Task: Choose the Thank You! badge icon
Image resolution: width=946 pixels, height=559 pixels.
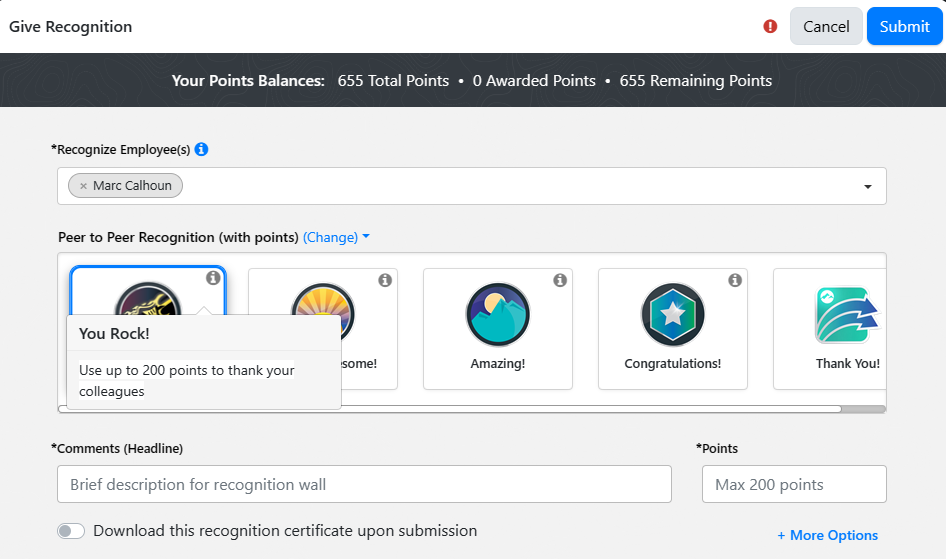Action: click(846, 314)
